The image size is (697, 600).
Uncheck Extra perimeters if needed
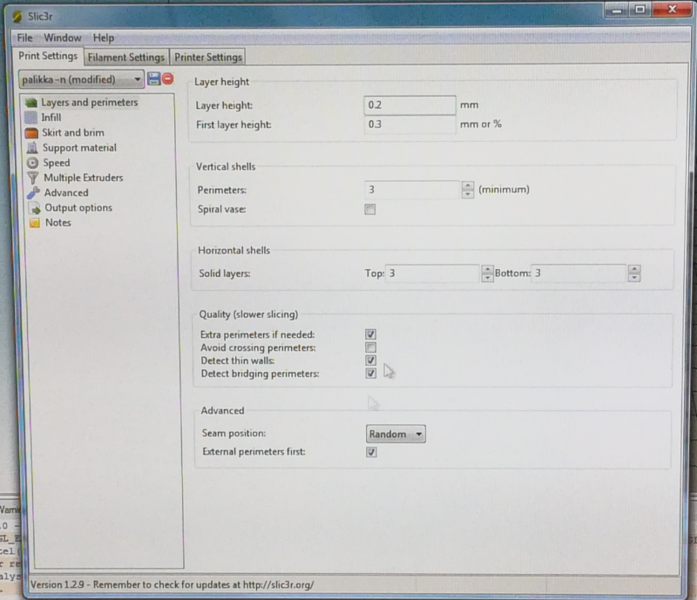click(x=371, y=334)
